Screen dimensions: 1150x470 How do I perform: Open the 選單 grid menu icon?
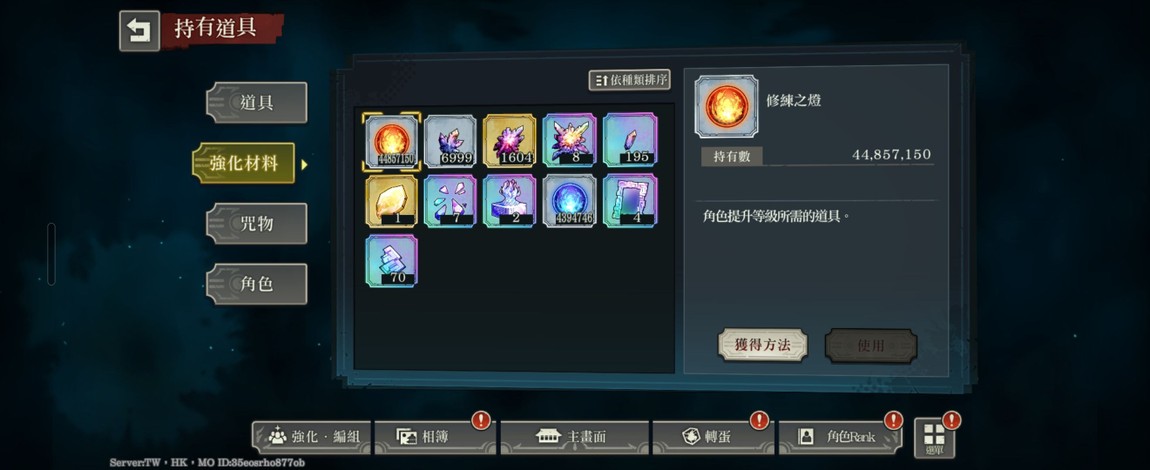pos(934,438)
